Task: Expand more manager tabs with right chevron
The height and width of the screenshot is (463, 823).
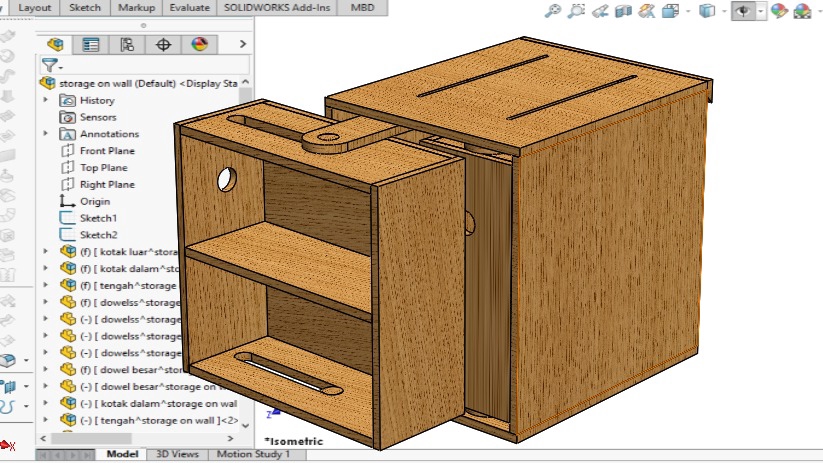Action: 242,44
